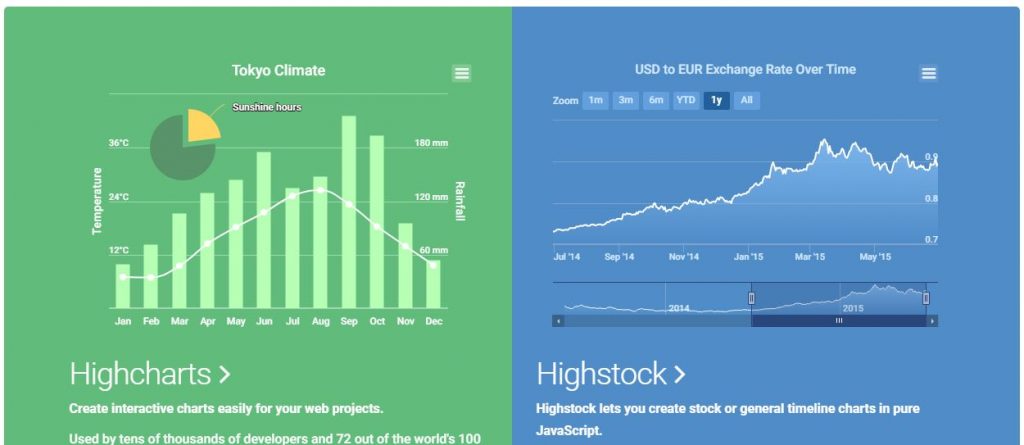This screenshot has height=445, width=1024.
Task: Select the All zoom option
Action: coord(746,100)
